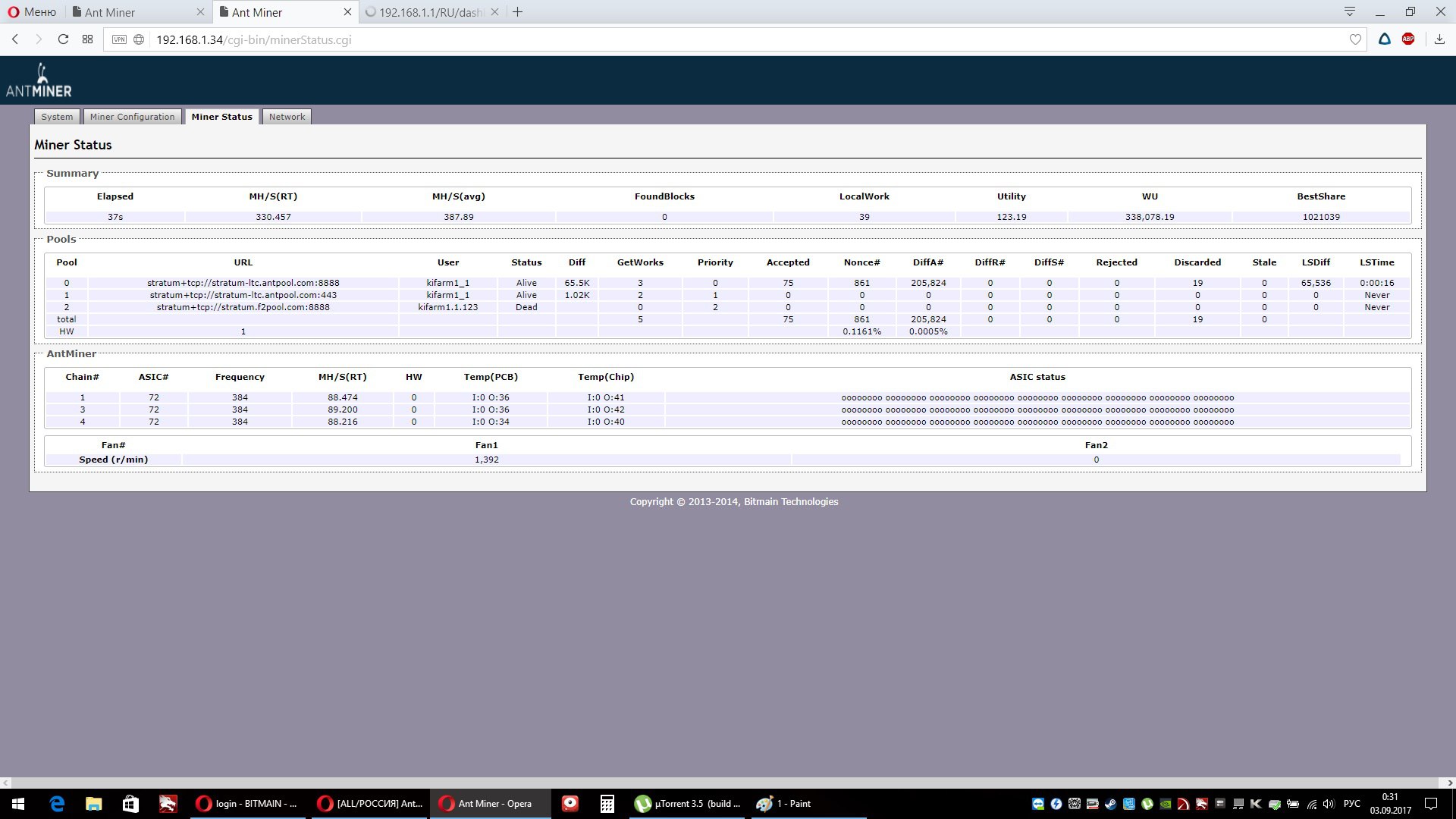Switch to the Network tab
Screen dimensions: 1456x819
[x=287, y=117]
